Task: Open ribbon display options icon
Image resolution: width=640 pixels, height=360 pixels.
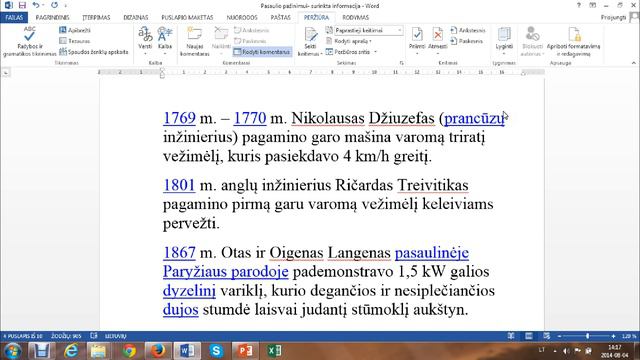Action: pyautogui.click(x=593, y=5)
